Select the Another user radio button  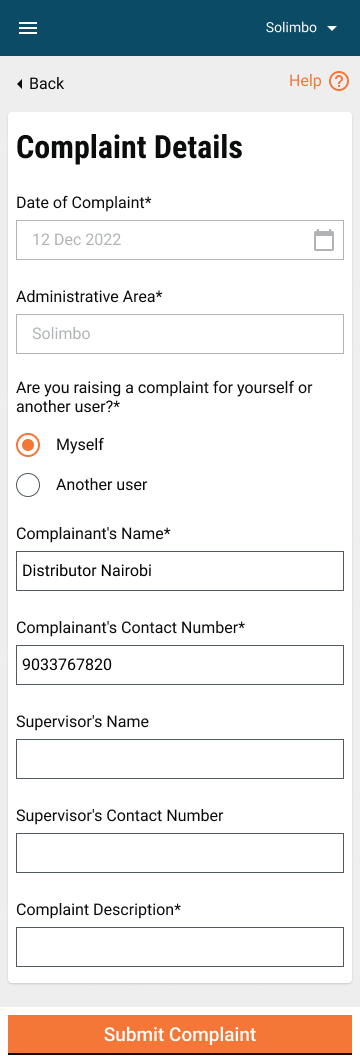pos(28,485)
